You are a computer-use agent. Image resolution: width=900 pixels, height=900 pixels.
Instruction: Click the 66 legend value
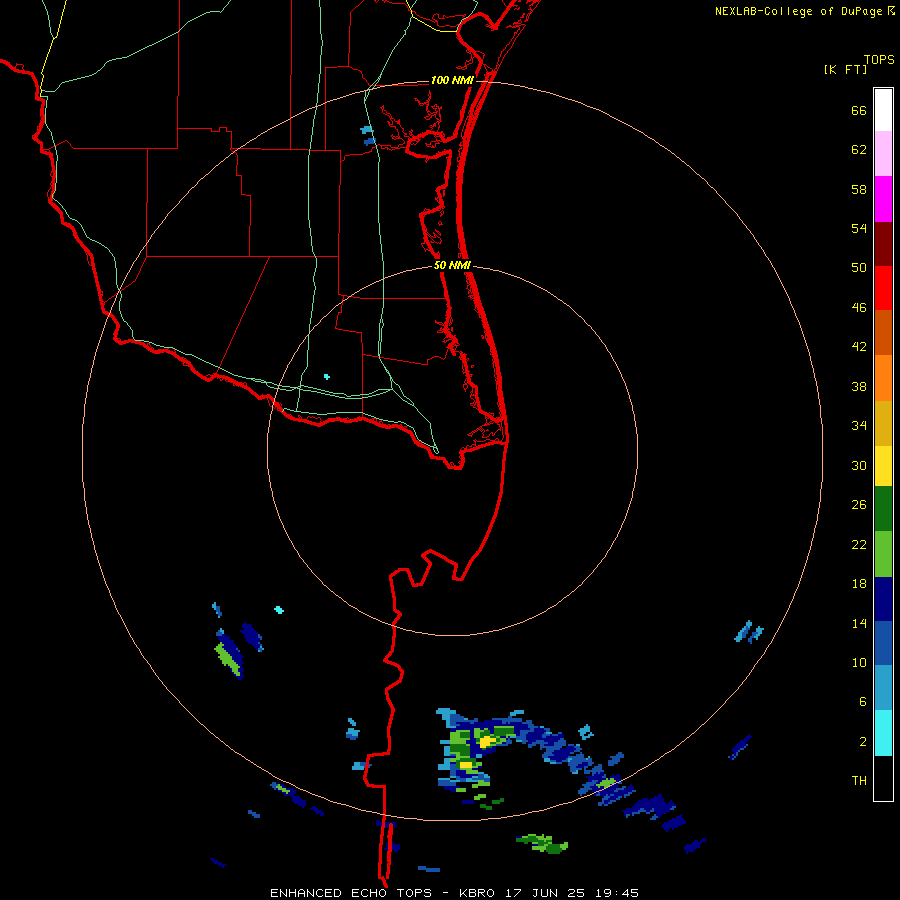(859, 110)
